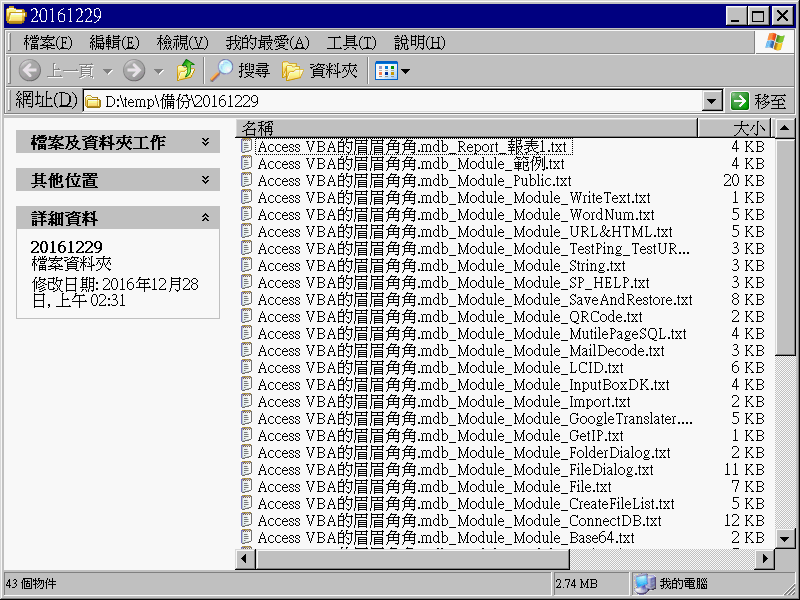Click 2.74 MB in status bar
The image size is (800, 600).
click(577, 584)
